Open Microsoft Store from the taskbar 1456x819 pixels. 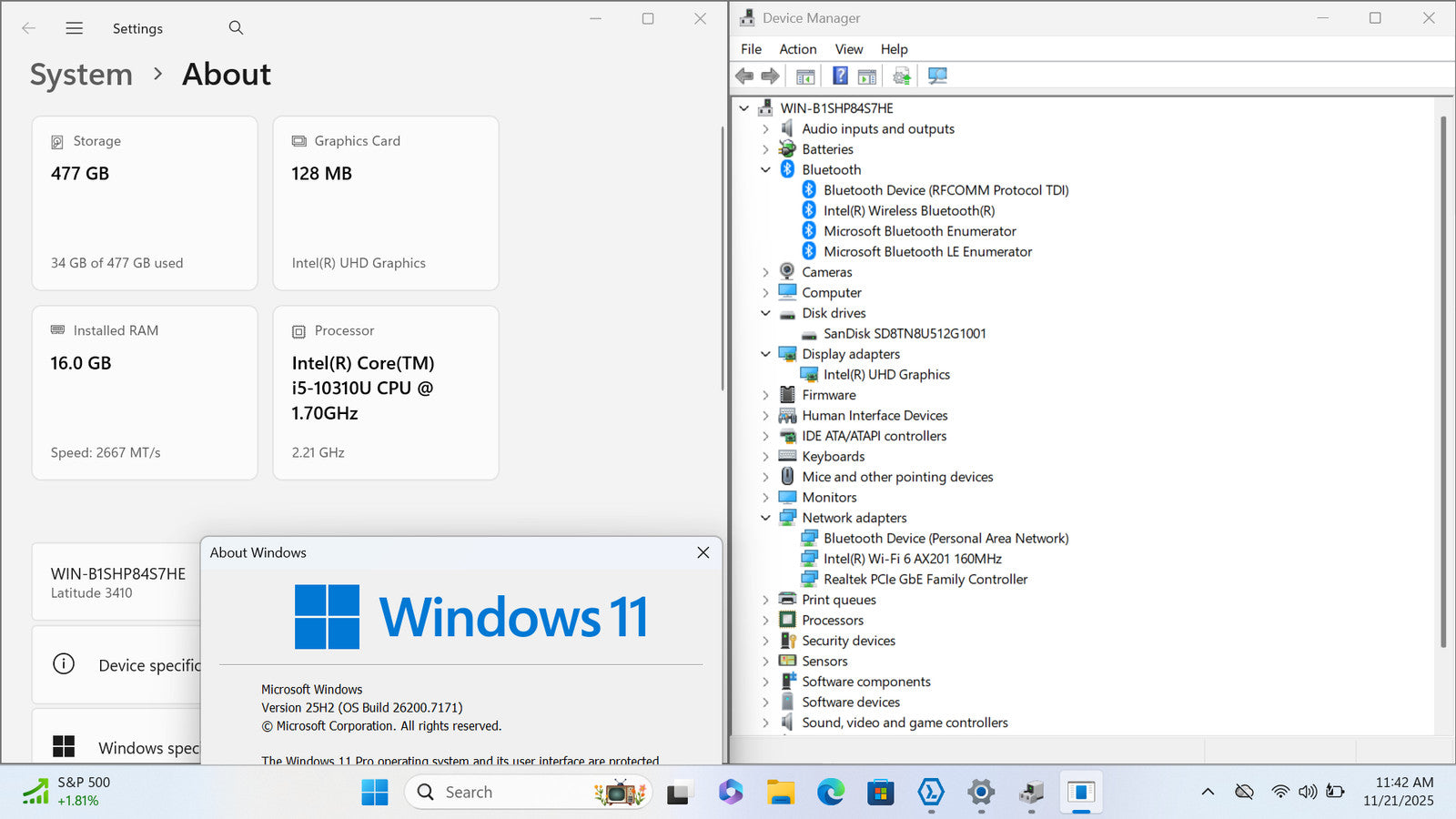click(x=880, y=793)
